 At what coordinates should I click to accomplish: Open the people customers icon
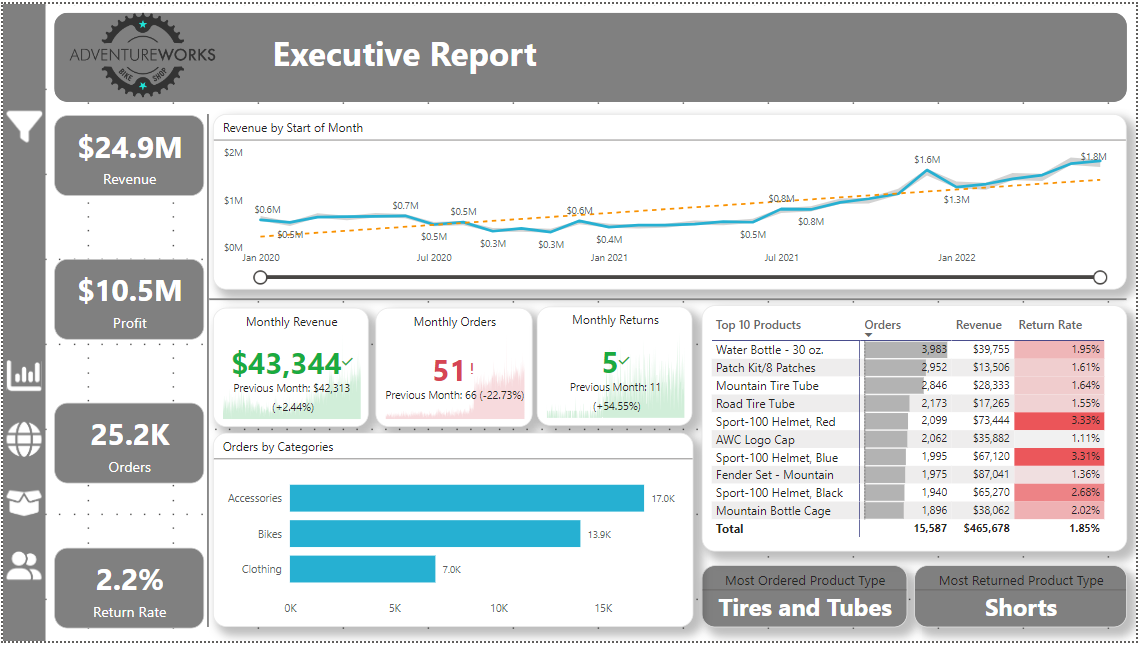coord(24,566)
